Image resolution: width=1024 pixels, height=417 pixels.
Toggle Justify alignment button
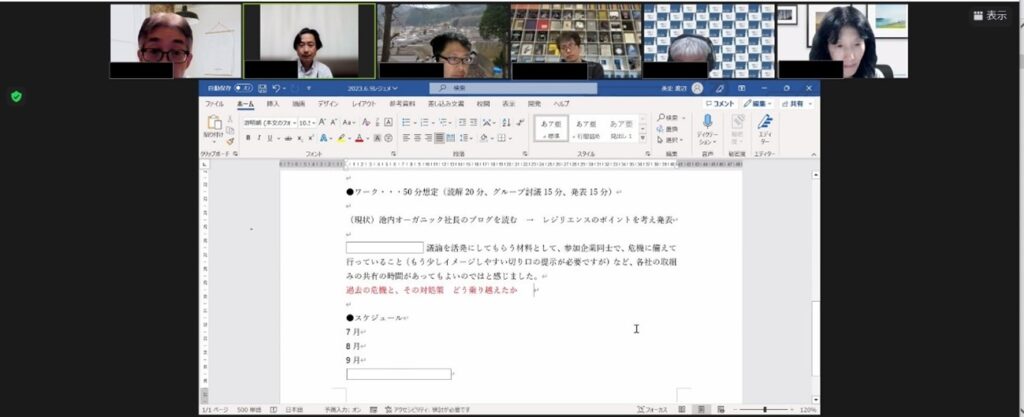coord(440,138)
